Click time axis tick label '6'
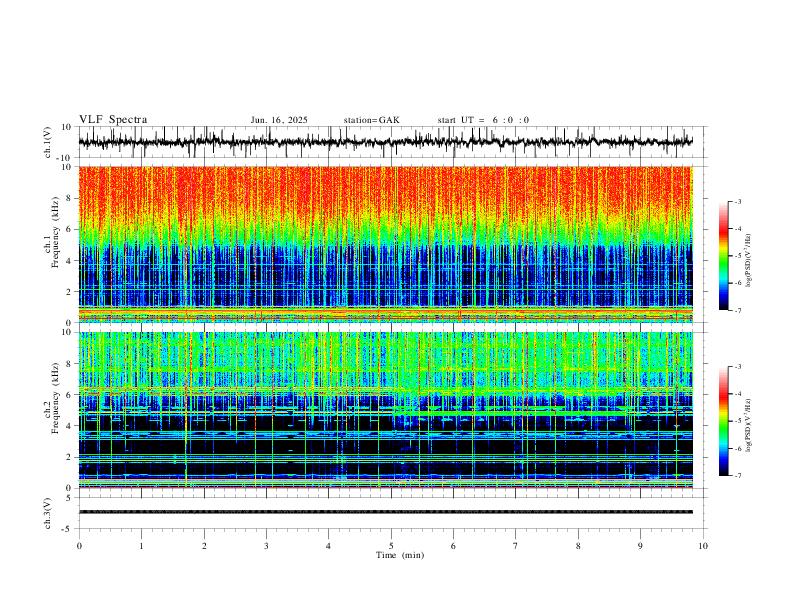The width and height of the screenshot is (792, 612). 454,546
